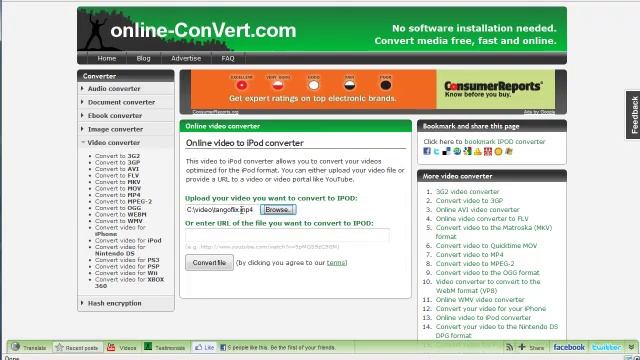Click the yellow pyramid bookmark icon

(x=478, y=151)
